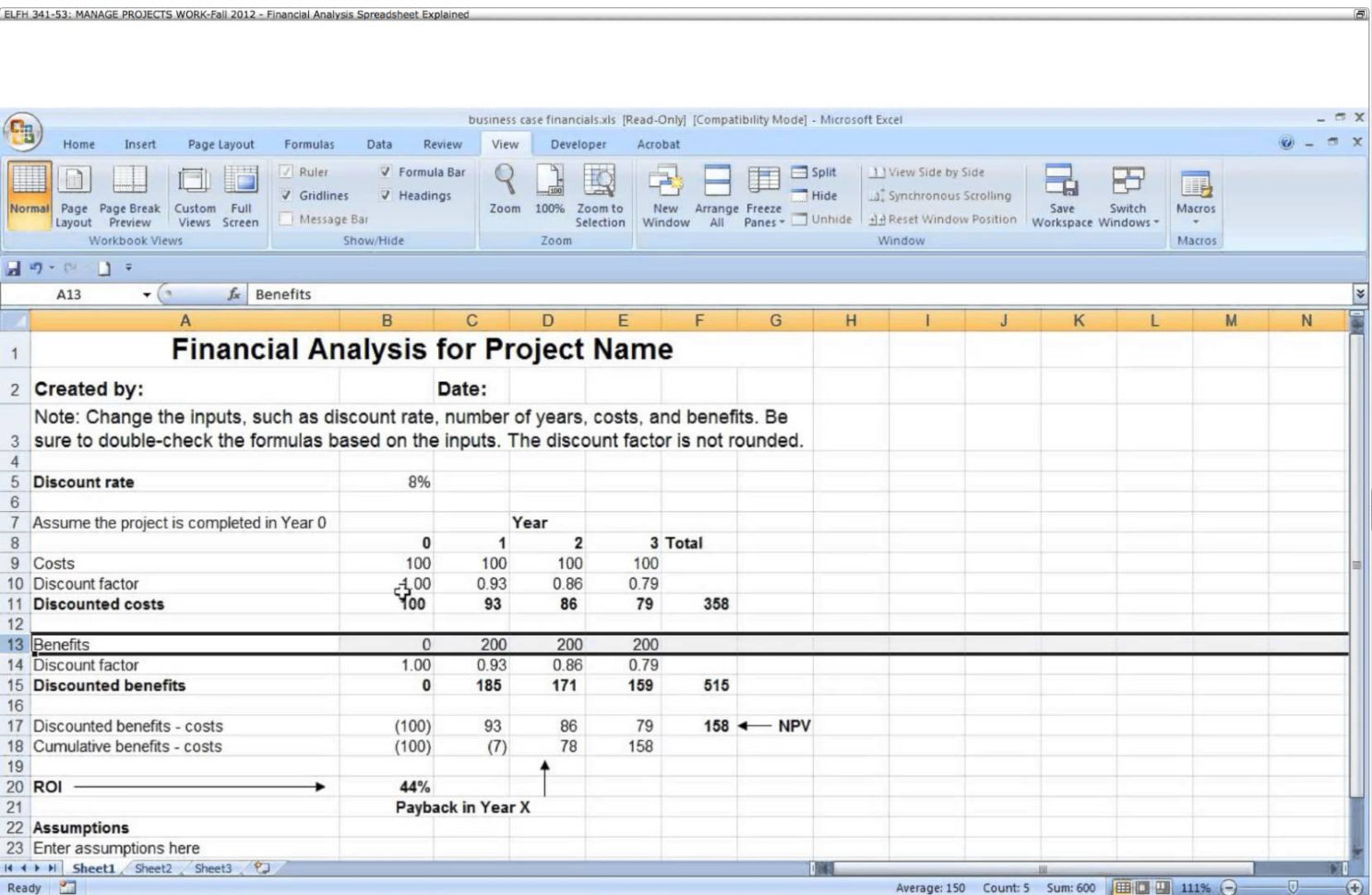1372x895 pixels.
Task: Open the Freeze Panes dropdown
Action: click(763, 196)
